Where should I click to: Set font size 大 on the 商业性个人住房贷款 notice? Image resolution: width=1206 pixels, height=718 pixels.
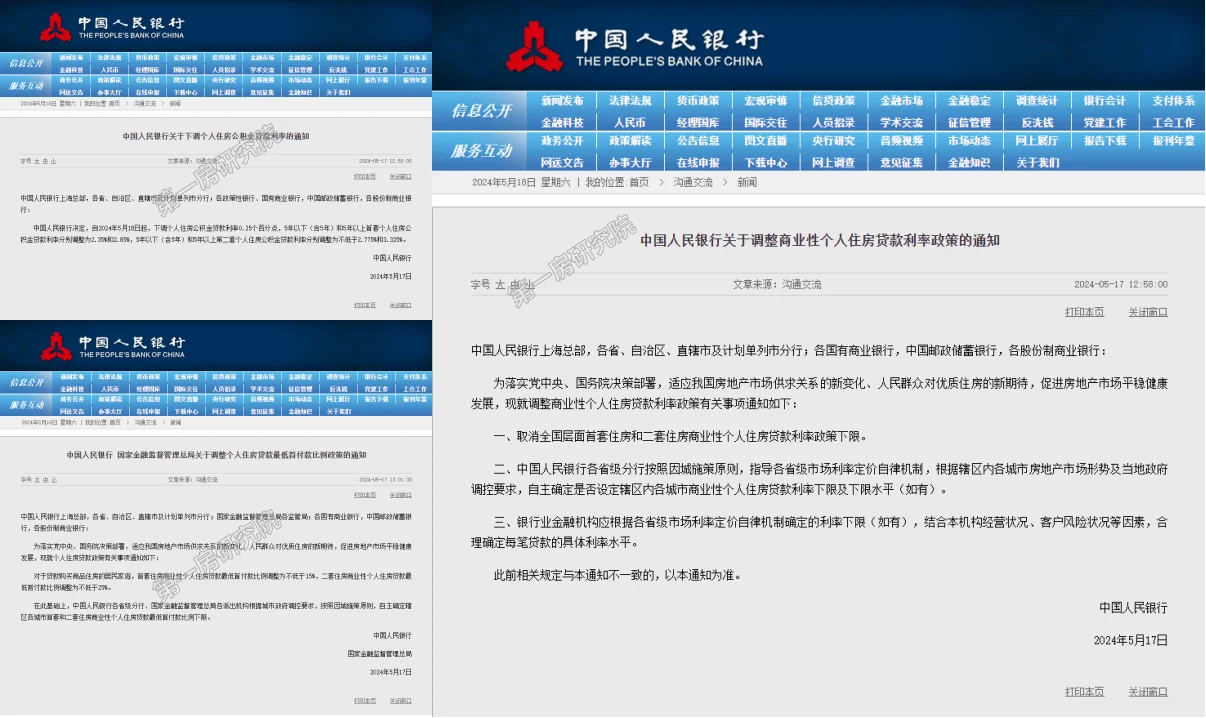(500, 284)
